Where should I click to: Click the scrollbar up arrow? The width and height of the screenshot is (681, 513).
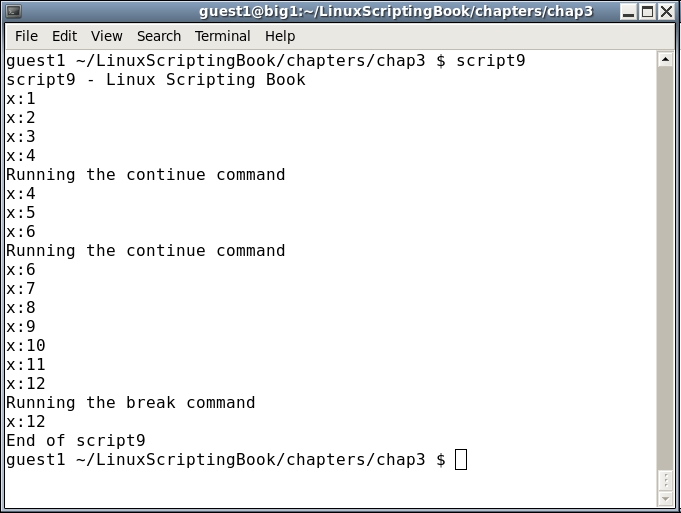tap(665, 59)
